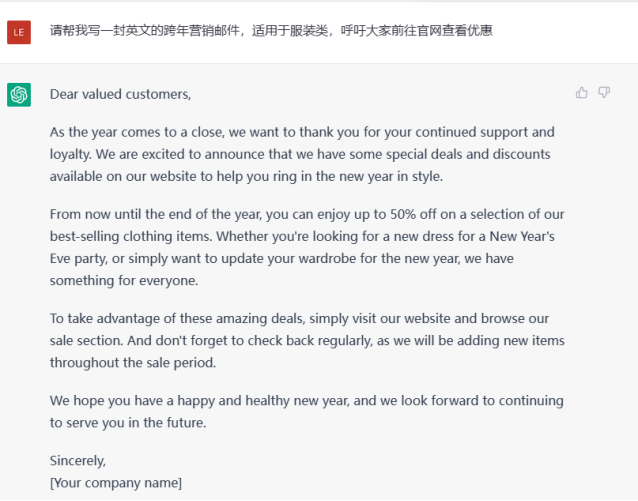
Task: Click the paragraph starting "As the year comes"
Action: click(302, 154)
